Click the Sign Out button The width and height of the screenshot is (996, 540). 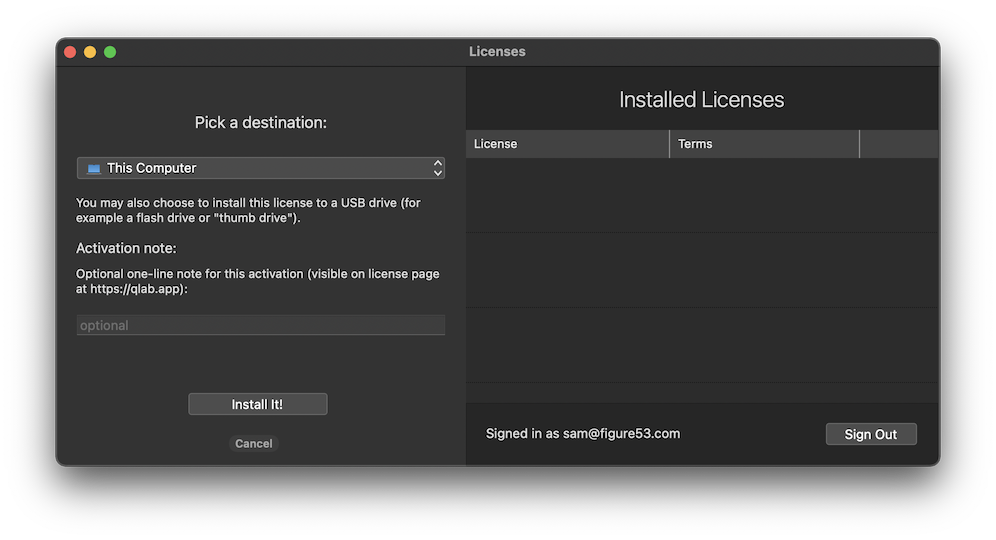(870, 434)
